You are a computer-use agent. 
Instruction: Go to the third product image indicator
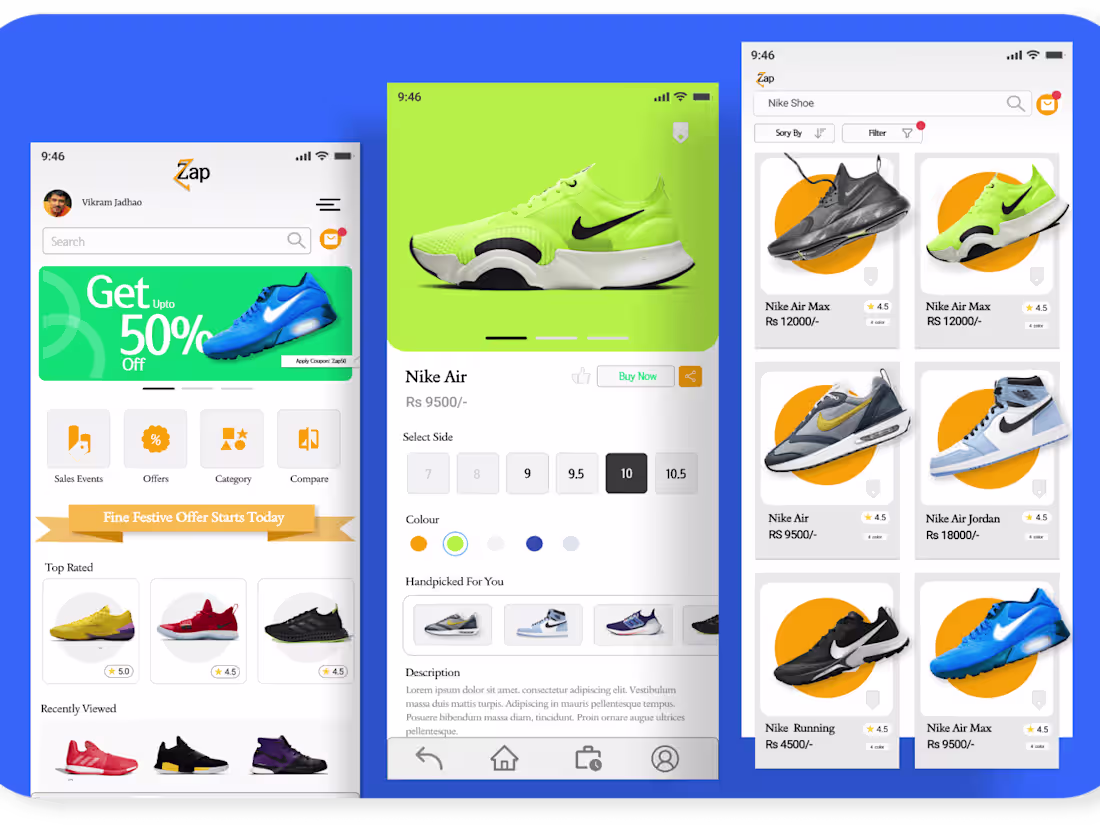608,338
